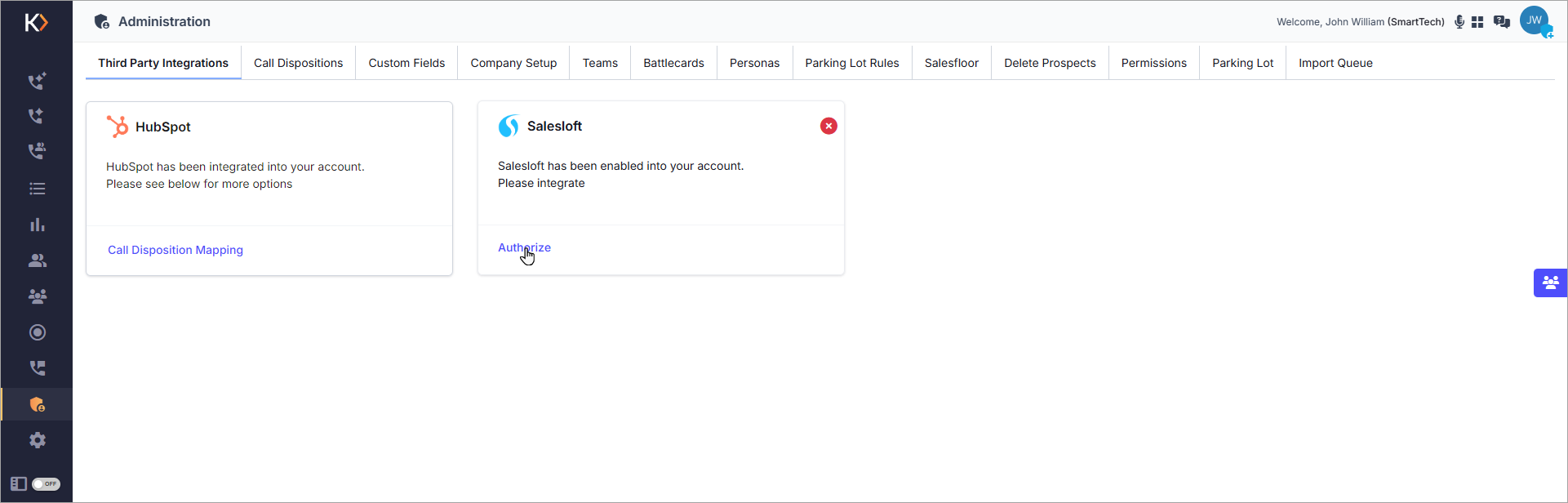Select the Parking Lot tab
Image resolution: width=1568 pixels, height=503 pixels.
pos(1242,63)
